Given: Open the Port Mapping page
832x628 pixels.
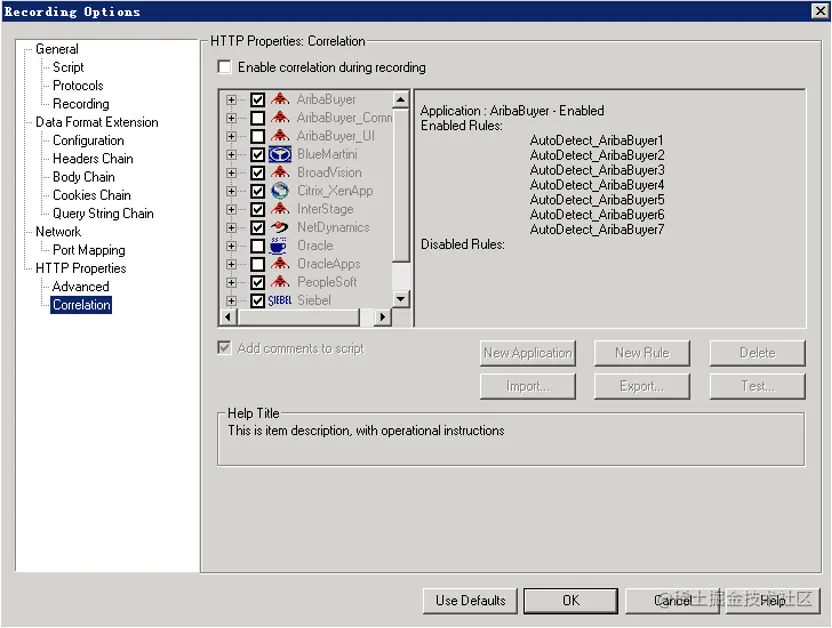Looking at the screenshot, I should point(89,250).
